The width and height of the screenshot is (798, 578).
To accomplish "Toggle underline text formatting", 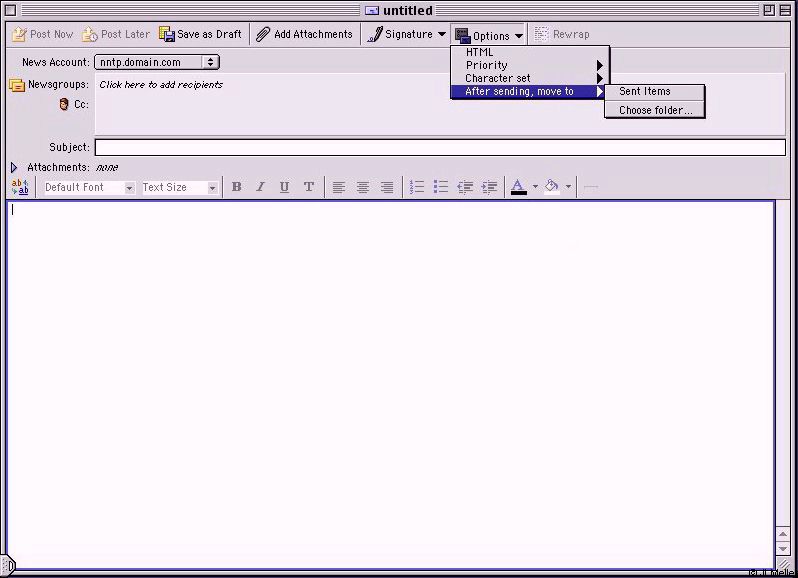I will pyautogui.click(x=284, y=187).
